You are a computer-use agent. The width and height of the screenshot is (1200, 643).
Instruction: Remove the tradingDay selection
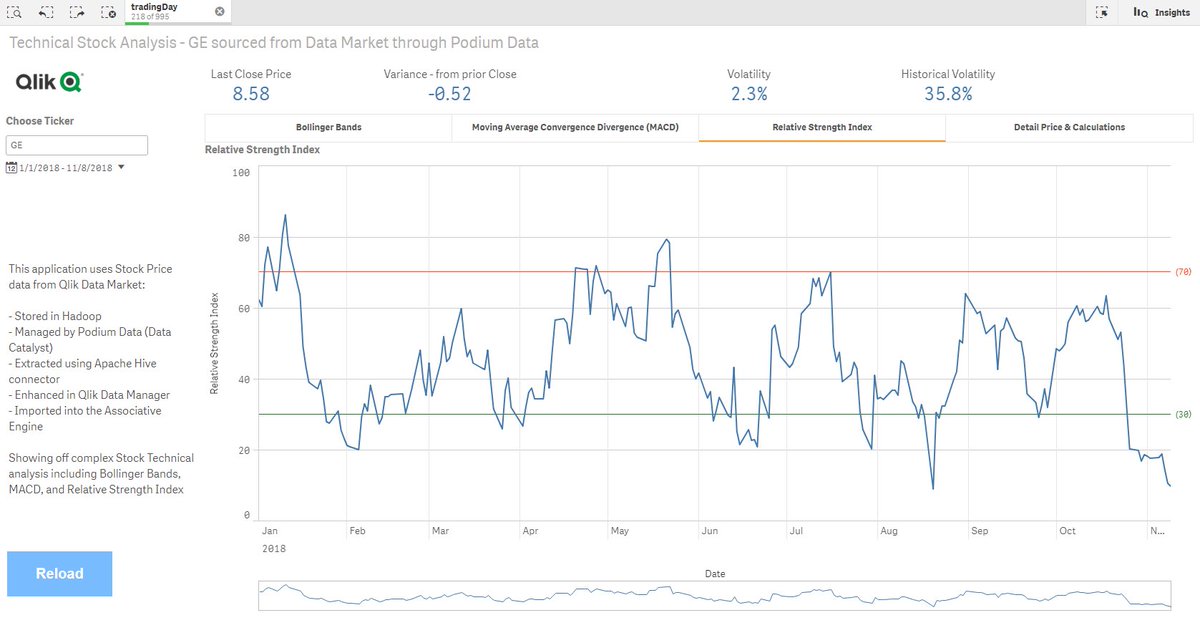pos(219,11)
